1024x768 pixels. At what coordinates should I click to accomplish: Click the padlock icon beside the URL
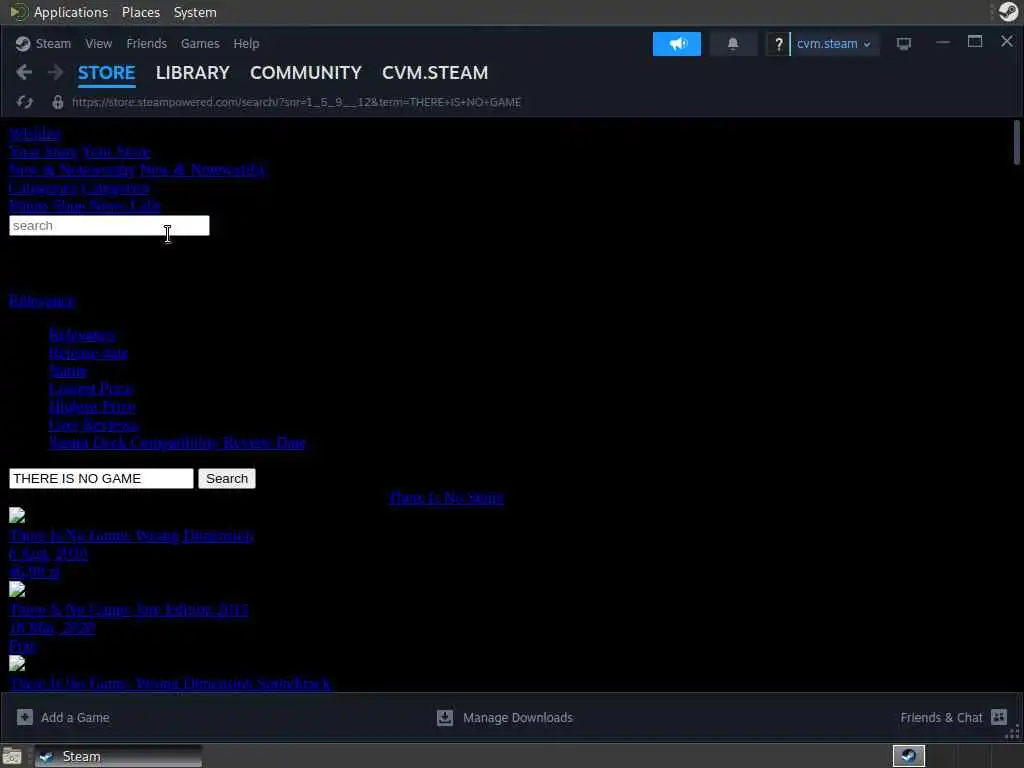pyautogui.click(x=57, y=103)
